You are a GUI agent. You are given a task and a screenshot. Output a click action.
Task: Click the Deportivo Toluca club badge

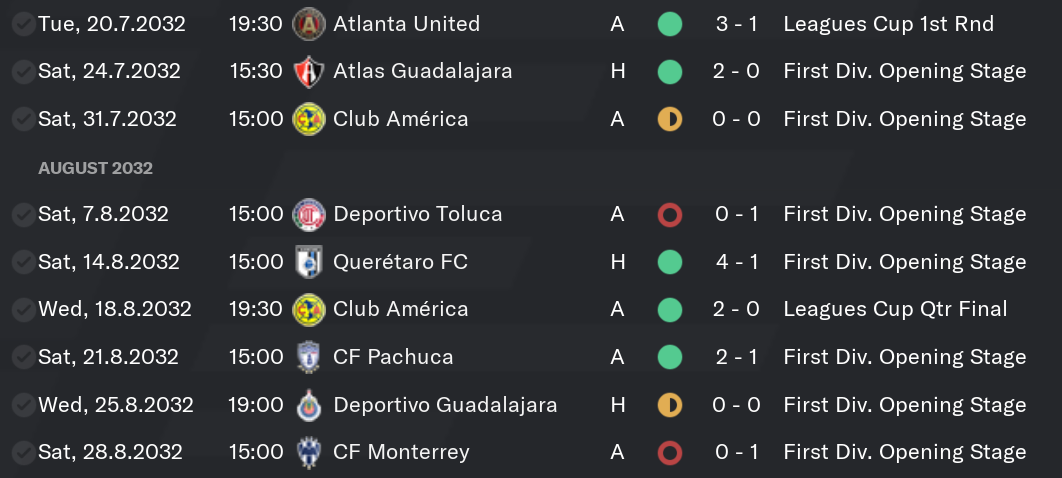point(308,215)
